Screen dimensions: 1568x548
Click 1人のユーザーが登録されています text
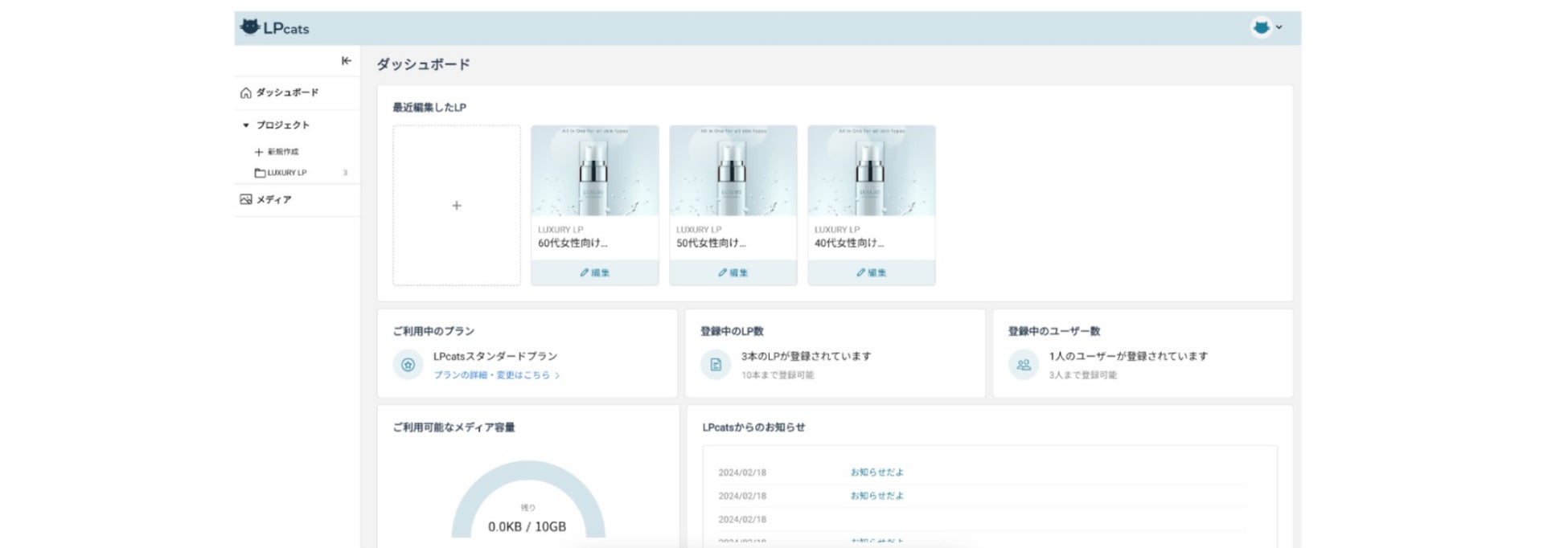(x=1128, y=356)
